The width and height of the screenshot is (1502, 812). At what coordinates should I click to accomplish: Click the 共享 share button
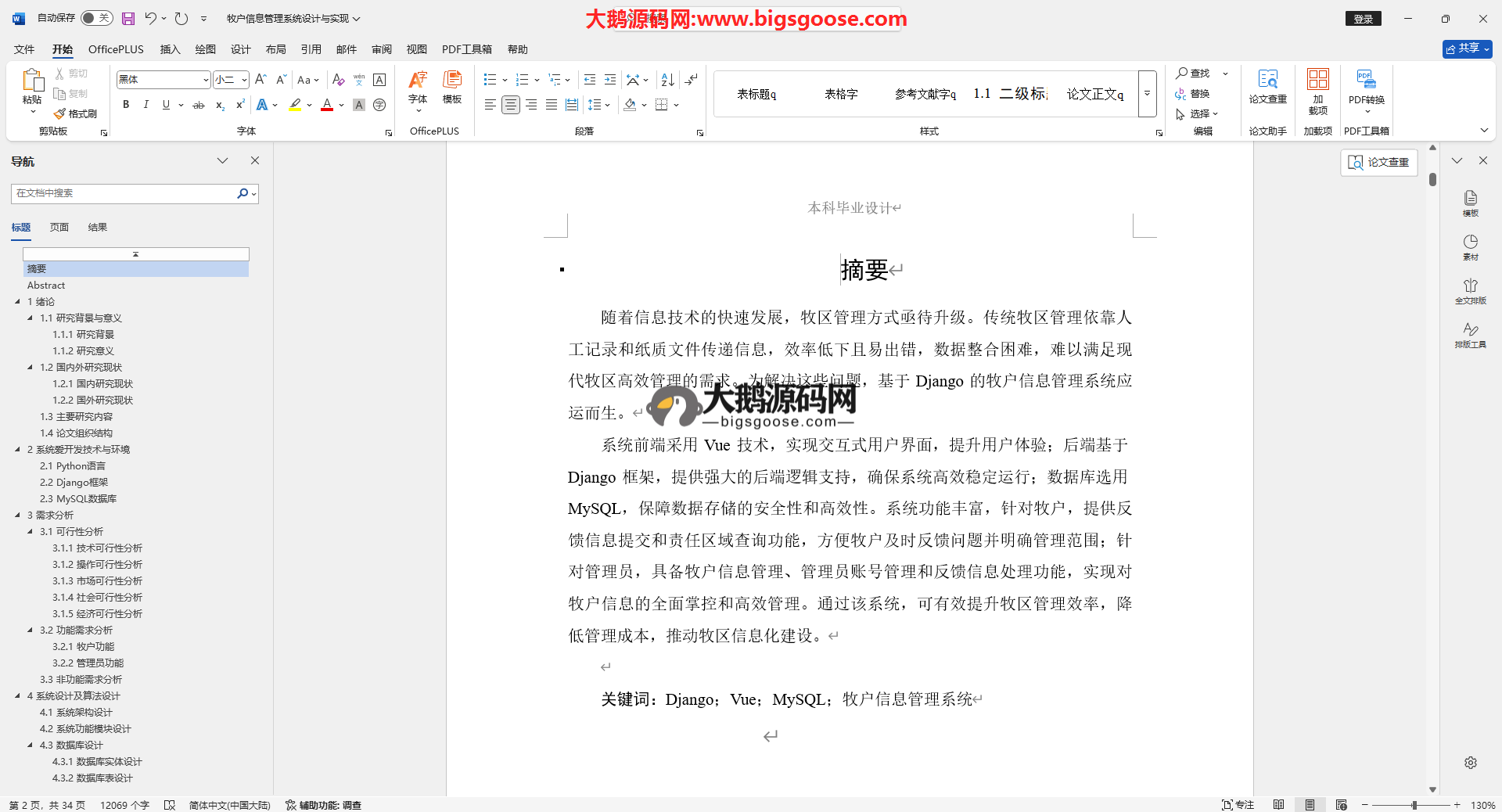tap(1467, 49)
